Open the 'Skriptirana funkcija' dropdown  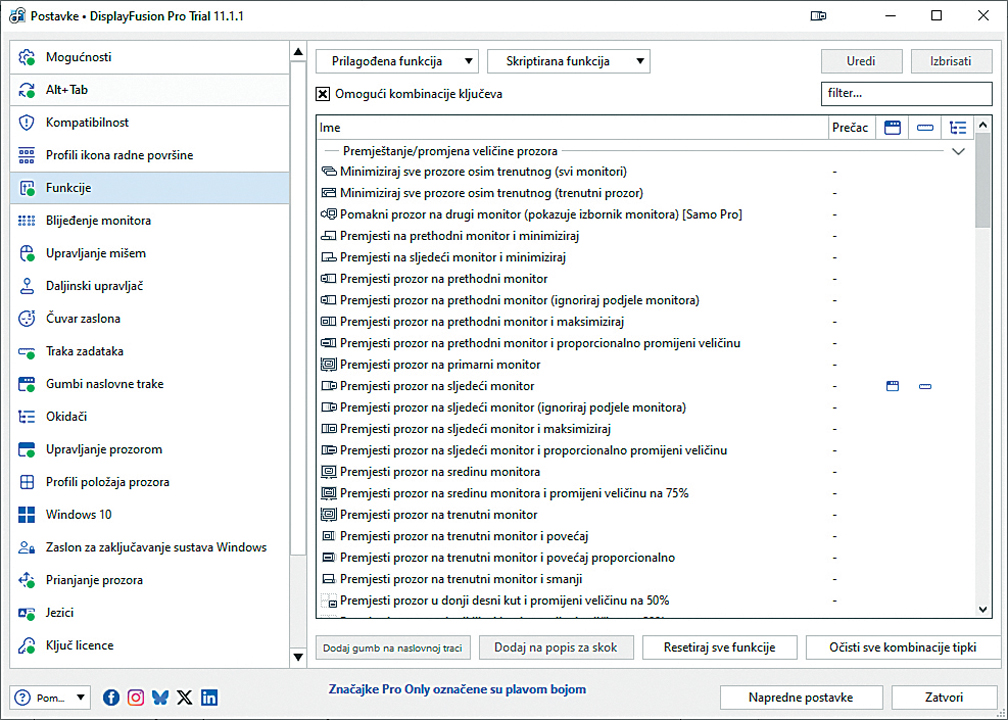(x=568, y=61)
